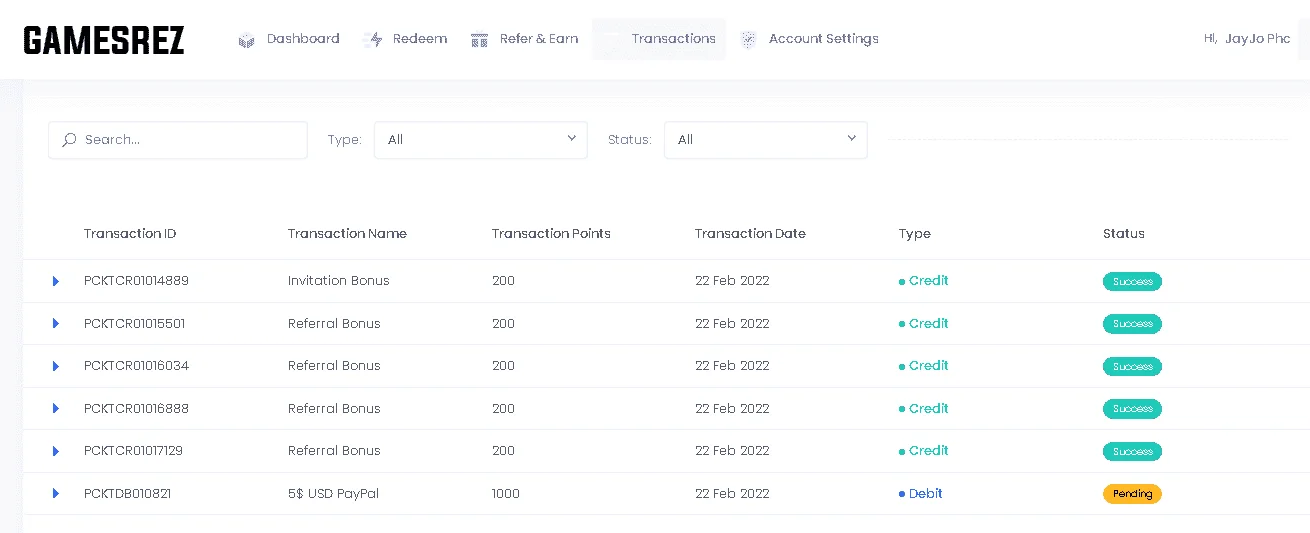Expand row PCKTCR01015501
This screenshot has width=1310, height=533.
(x=56, y=324)
